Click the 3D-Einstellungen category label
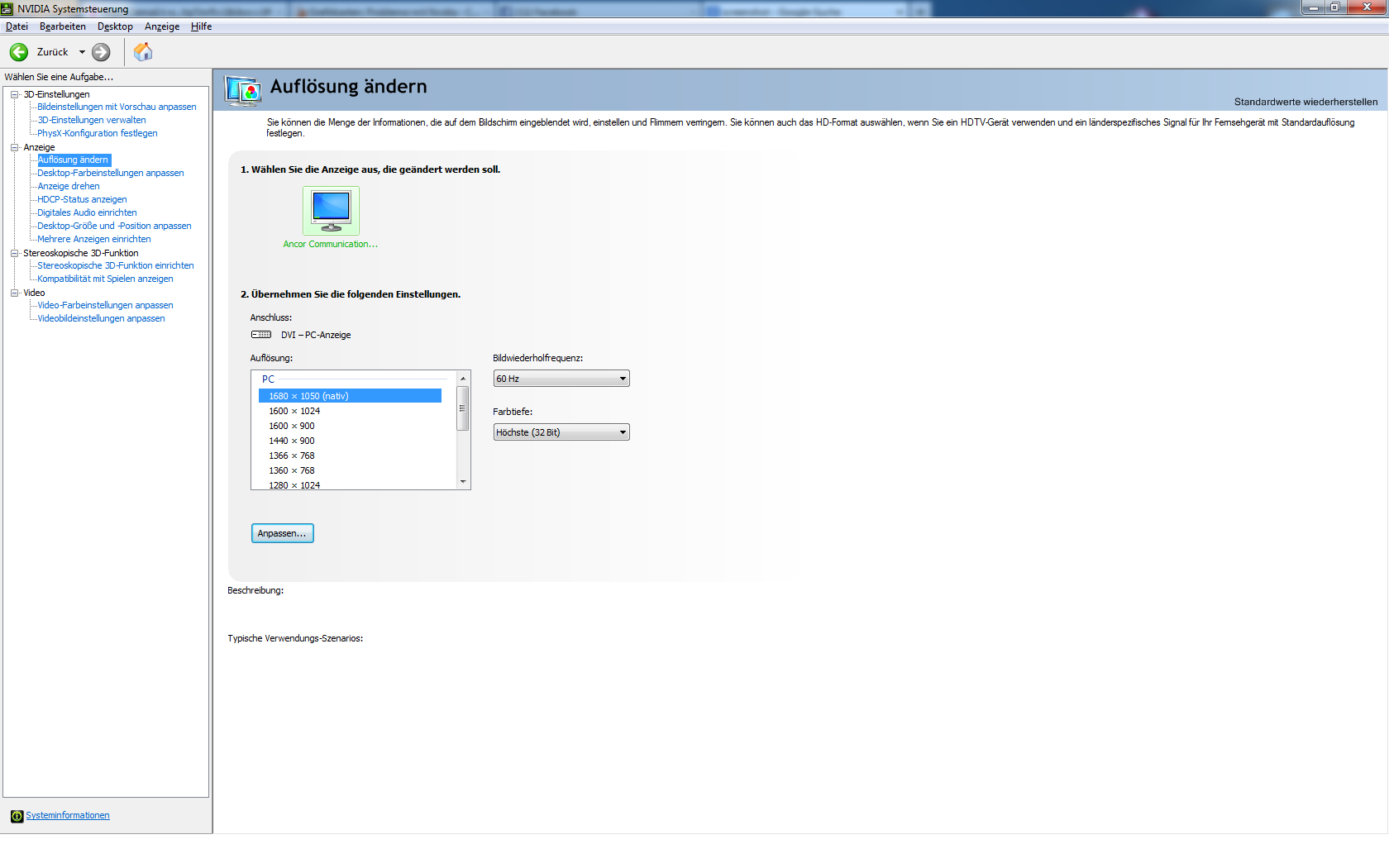This screenshot has height=868, width=1389. tap(56, 94)
